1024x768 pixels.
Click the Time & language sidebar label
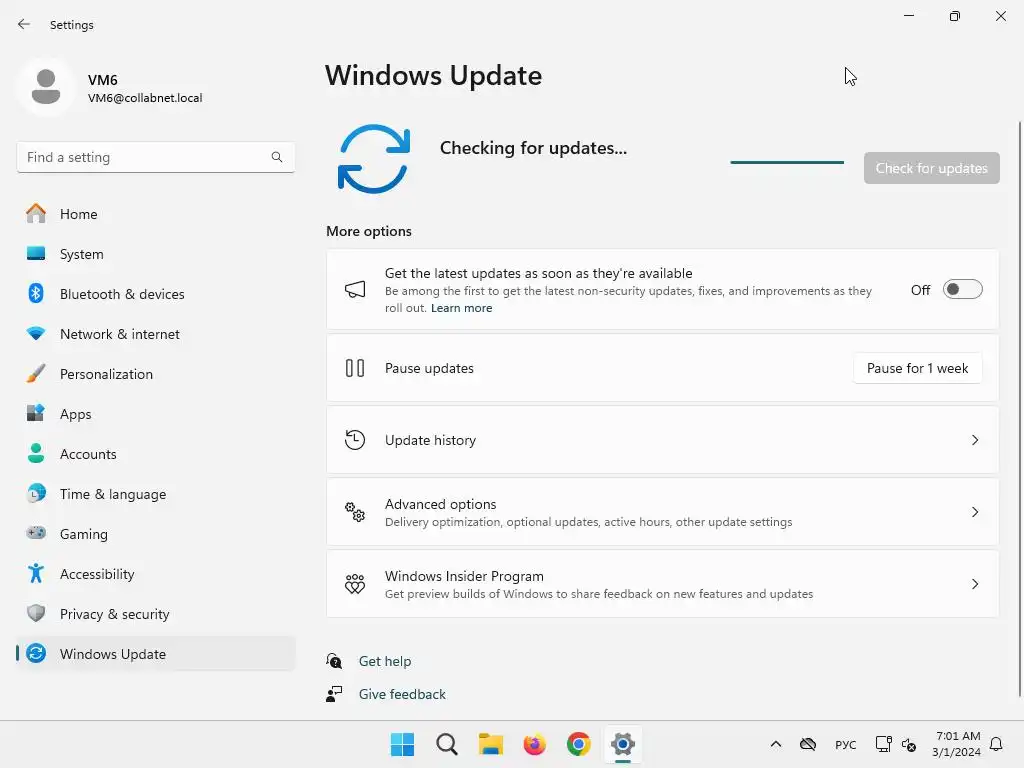[113, 494]
